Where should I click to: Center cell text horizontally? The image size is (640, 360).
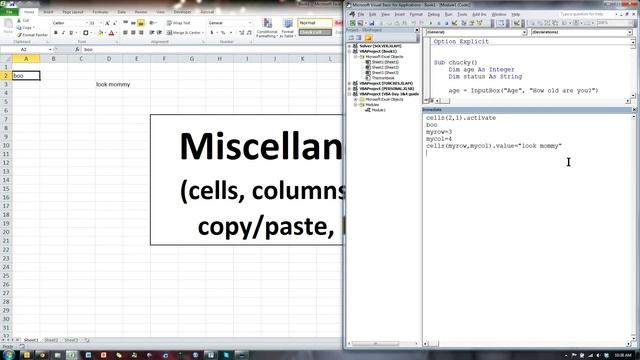click(133, 33)
